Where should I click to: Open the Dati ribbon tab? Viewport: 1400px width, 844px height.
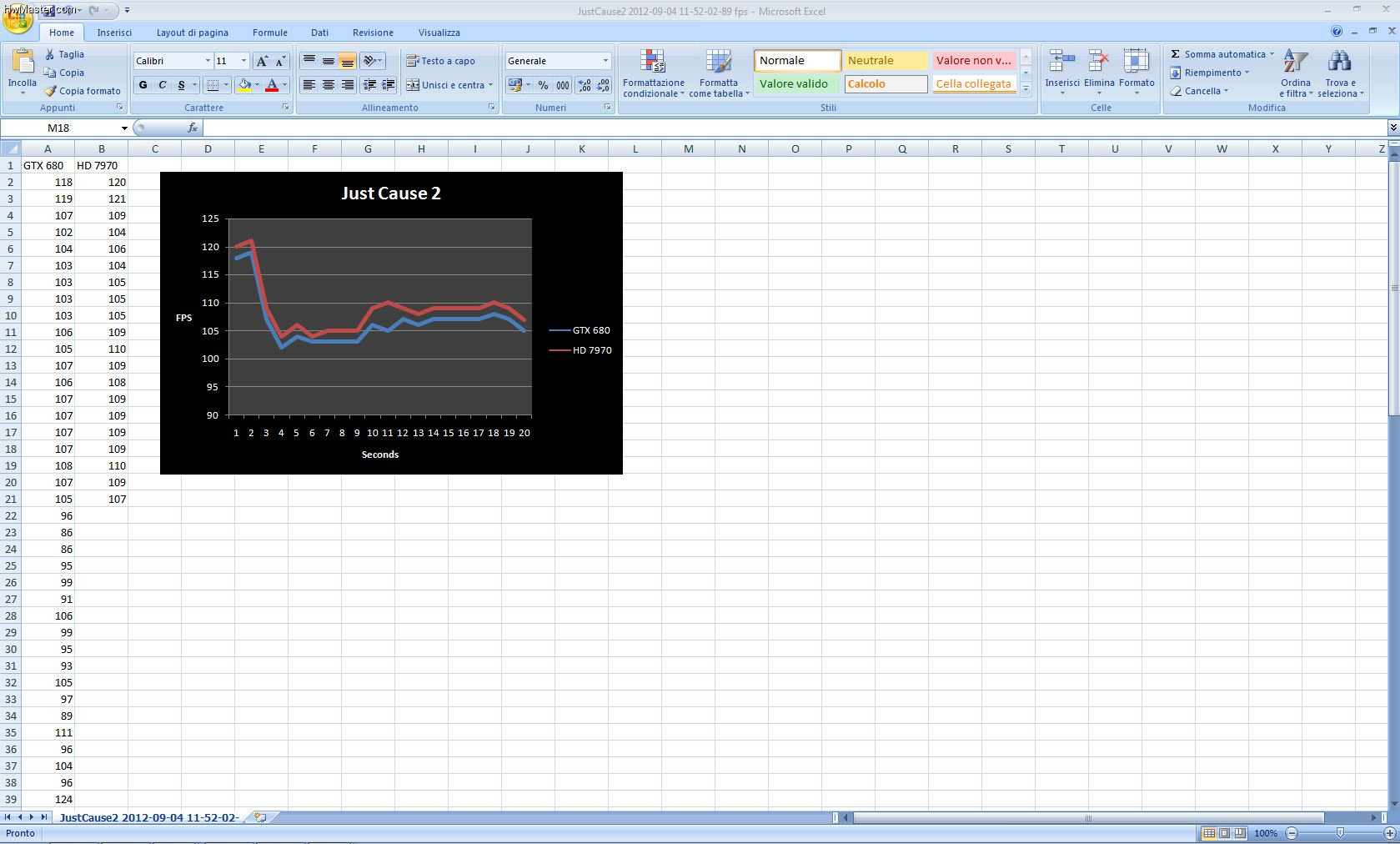(x=319, y=33)
